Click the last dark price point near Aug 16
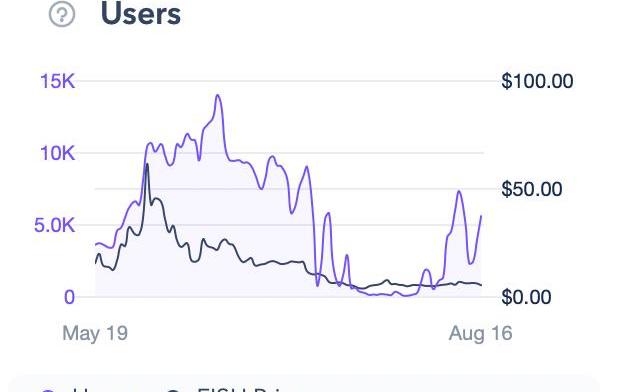624x392 pixels. coord(481,285)
